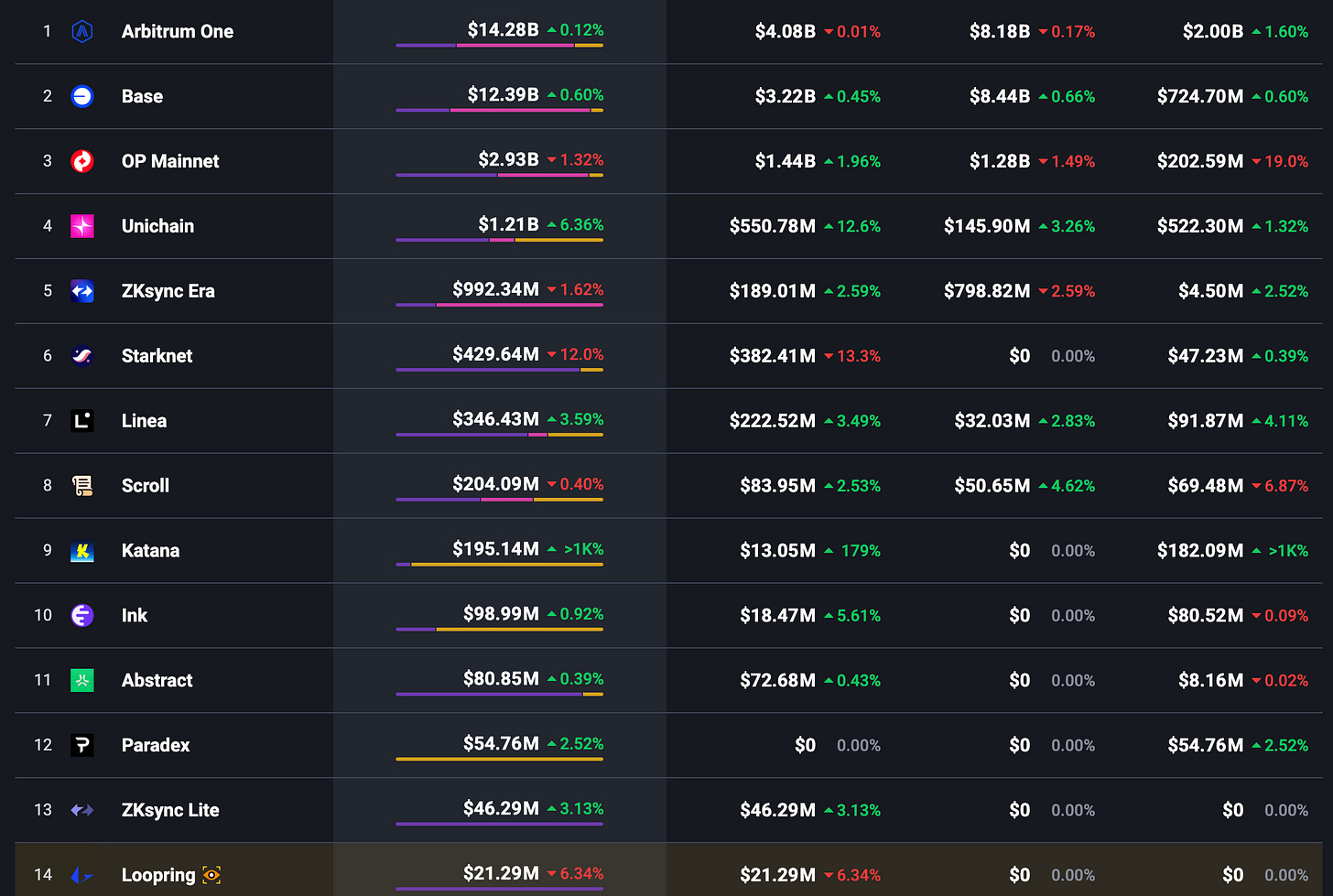This screenshot has width=1333, height=896.
Task: Click the Katana value breakdown bar
Action: 499,565
